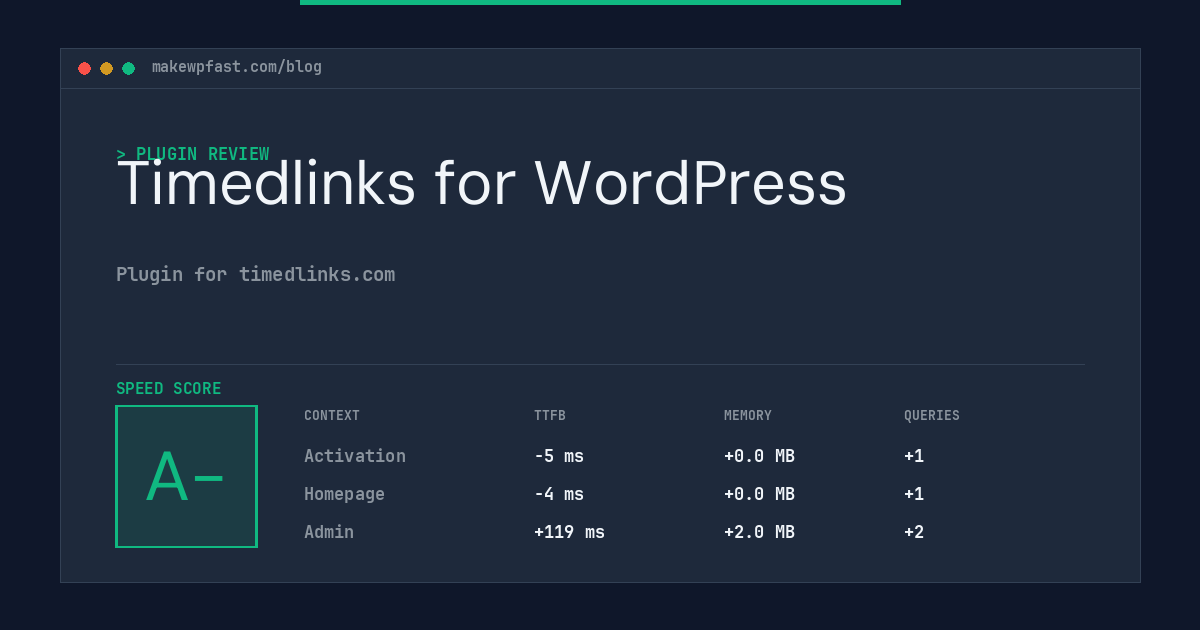Click the red window dot

pos(84,68)
